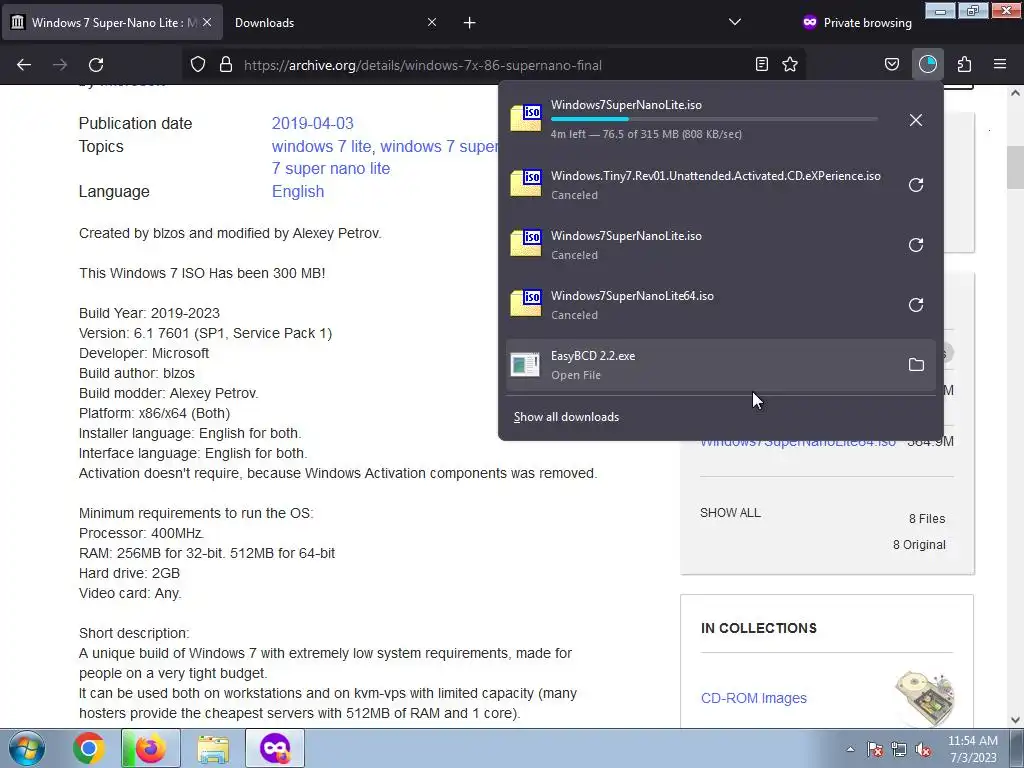Click the forward navigation arrow
The height and width of the screenshot is (768, 1024).
(x=60, y=65)
